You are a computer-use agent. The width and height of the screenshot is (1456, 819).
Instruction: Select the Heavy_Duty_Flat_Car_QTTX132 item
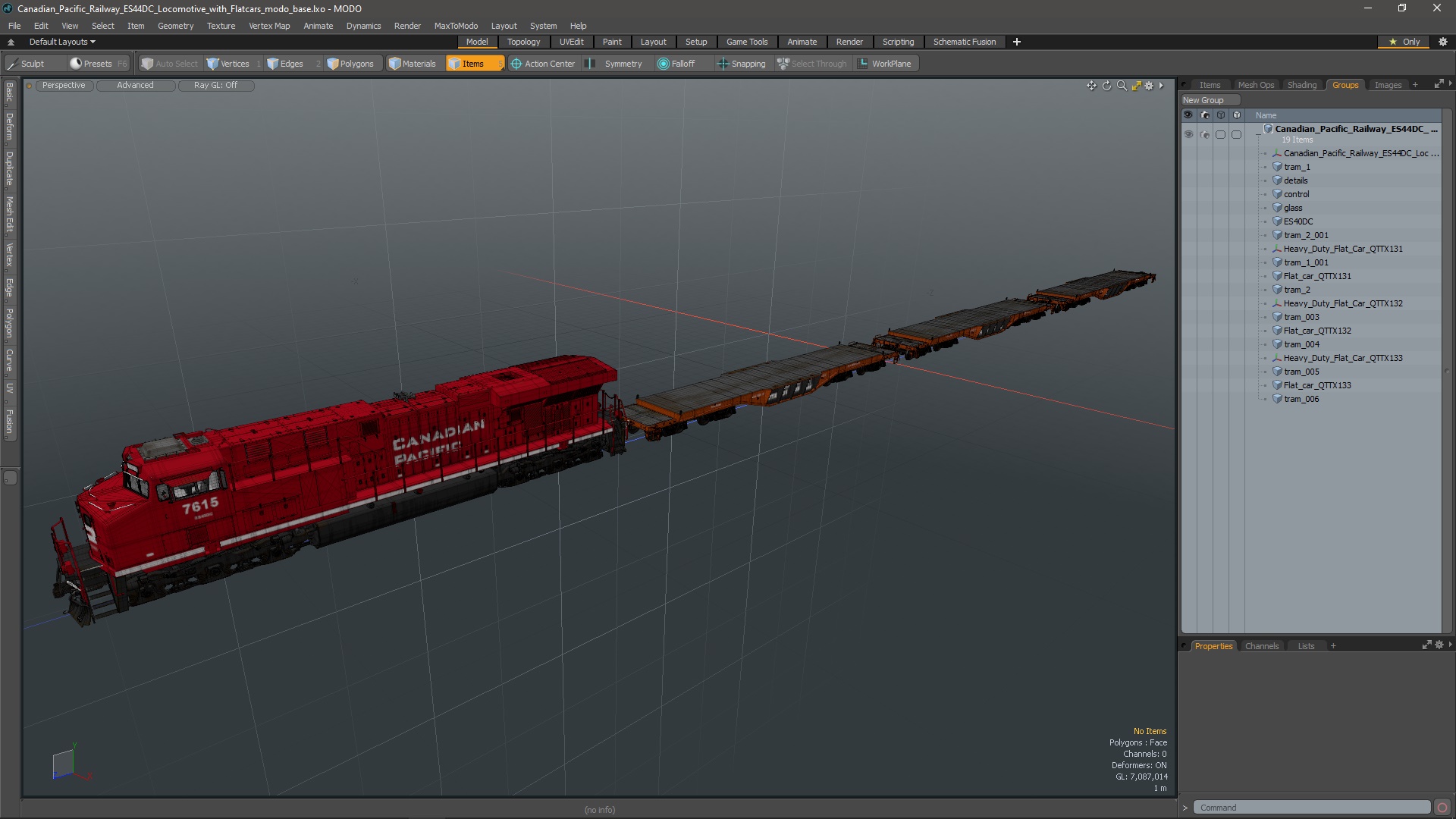[1342, 303]
